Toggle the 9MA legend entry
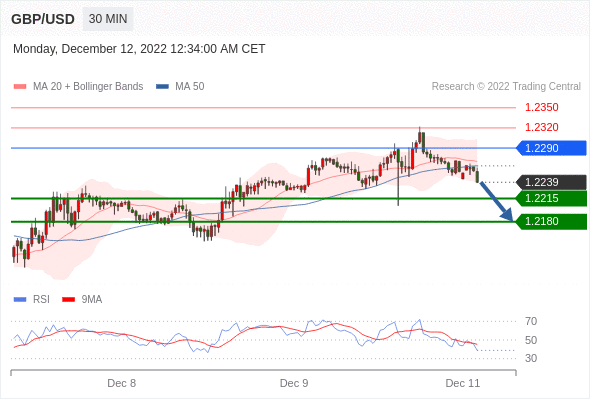Screen dimensions: 590x400 pos(82,300)
